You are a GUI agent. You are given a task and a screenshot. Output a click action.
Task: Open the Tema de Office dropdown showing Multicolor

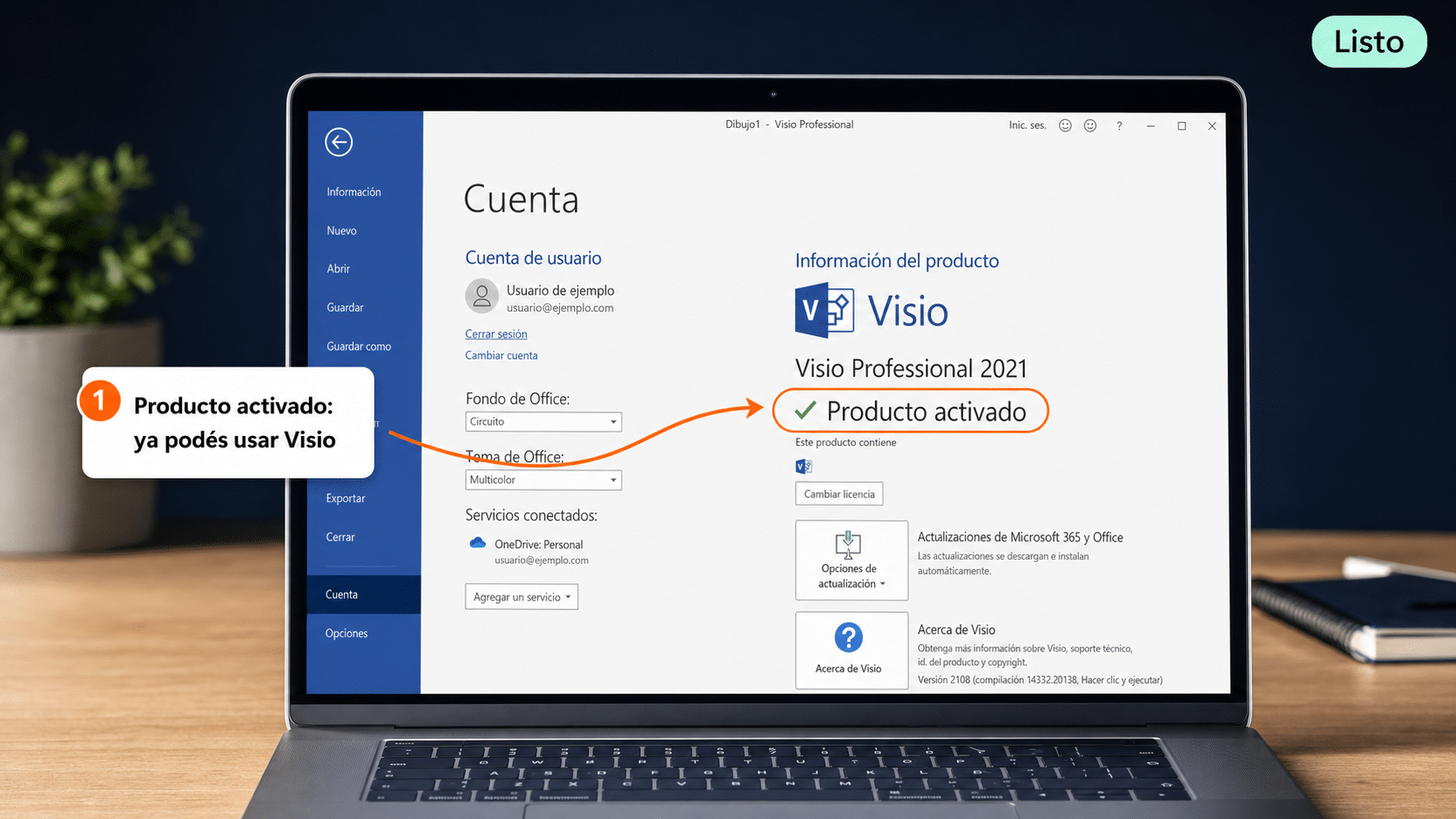pos(543,480)
